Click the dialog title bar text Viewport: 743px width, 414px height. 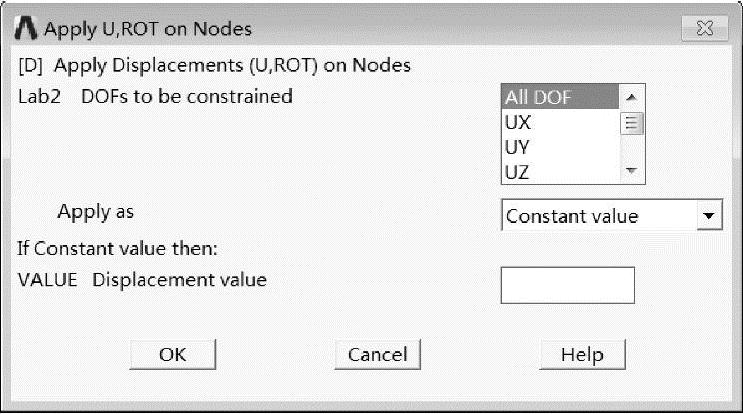tap(148, 29)
